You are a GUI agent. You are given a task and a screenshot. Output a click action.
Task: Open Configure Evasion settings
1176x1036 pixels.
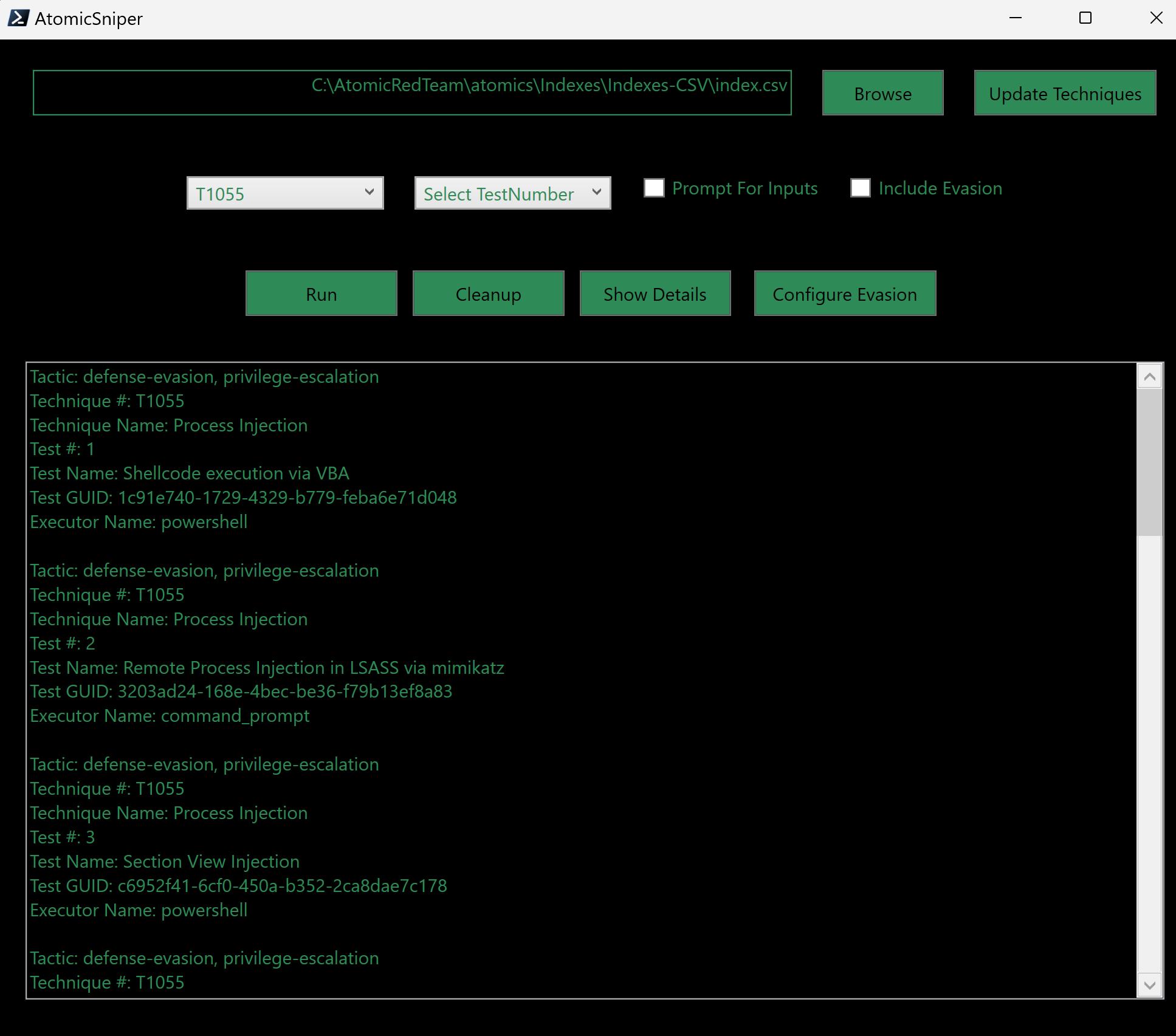pos(845,293)
